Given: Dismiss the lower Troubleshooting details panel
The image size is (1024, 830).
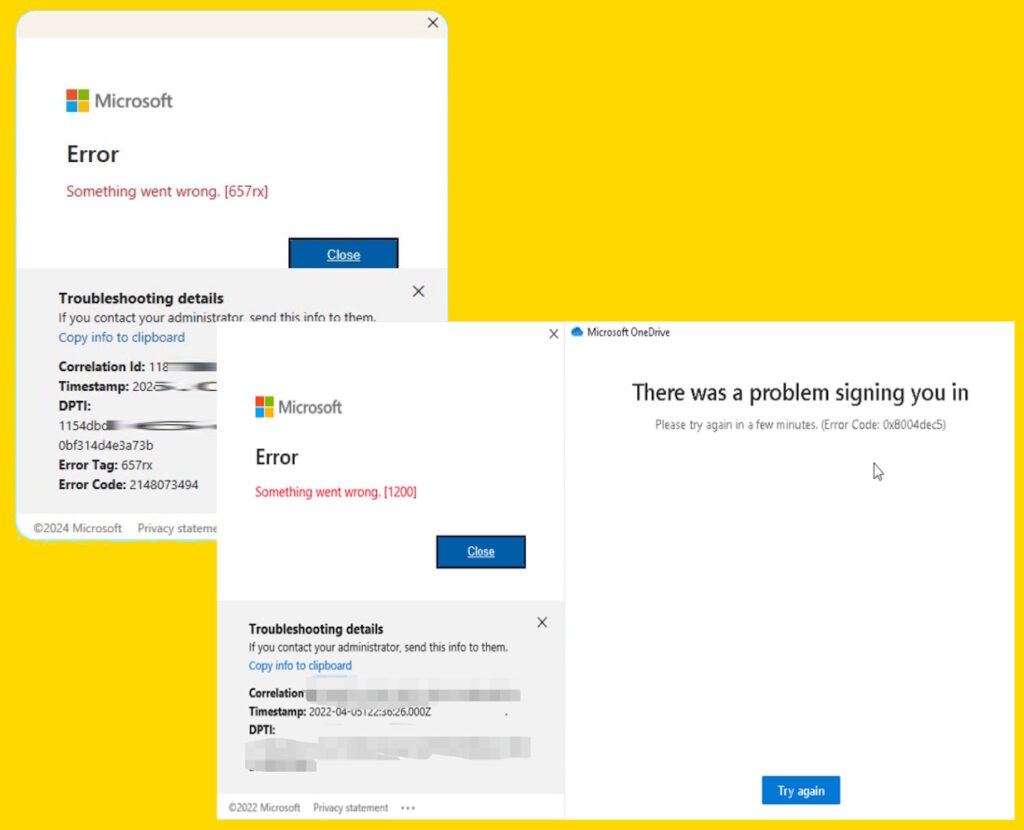Looking at the screenshot, I should pos(542,622).
